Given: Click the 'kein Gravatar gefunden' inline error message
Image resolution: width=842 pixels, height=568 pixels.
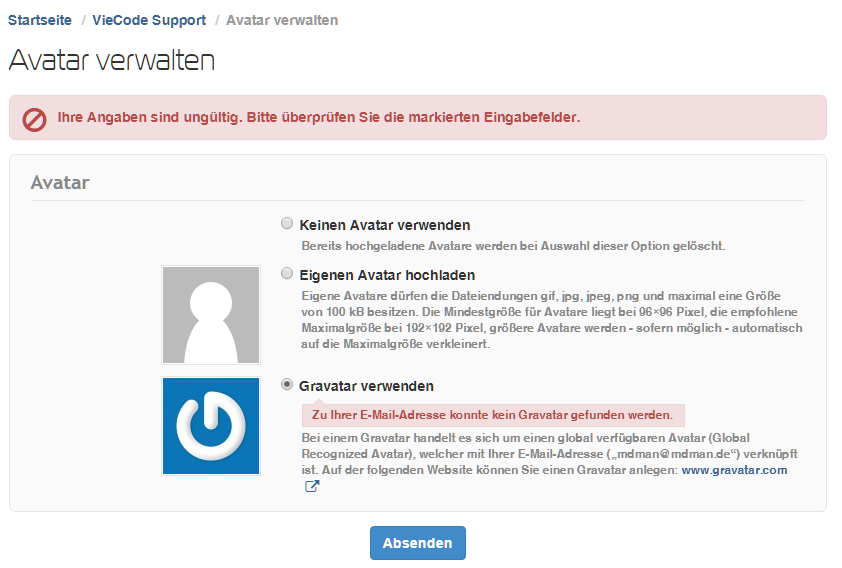Looking at the screenshot, I should tap(493, 415).
